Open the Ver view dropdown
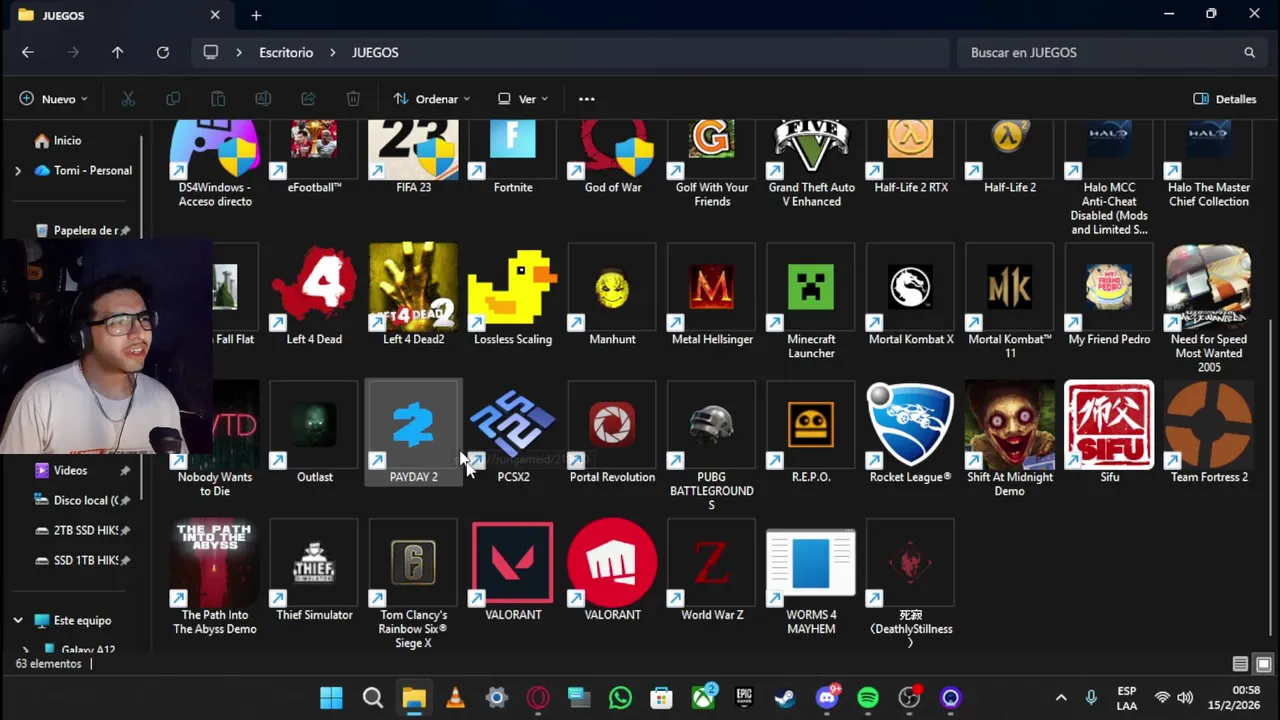The width and height of the screenshot is (1280, 720). pos(523,99)
